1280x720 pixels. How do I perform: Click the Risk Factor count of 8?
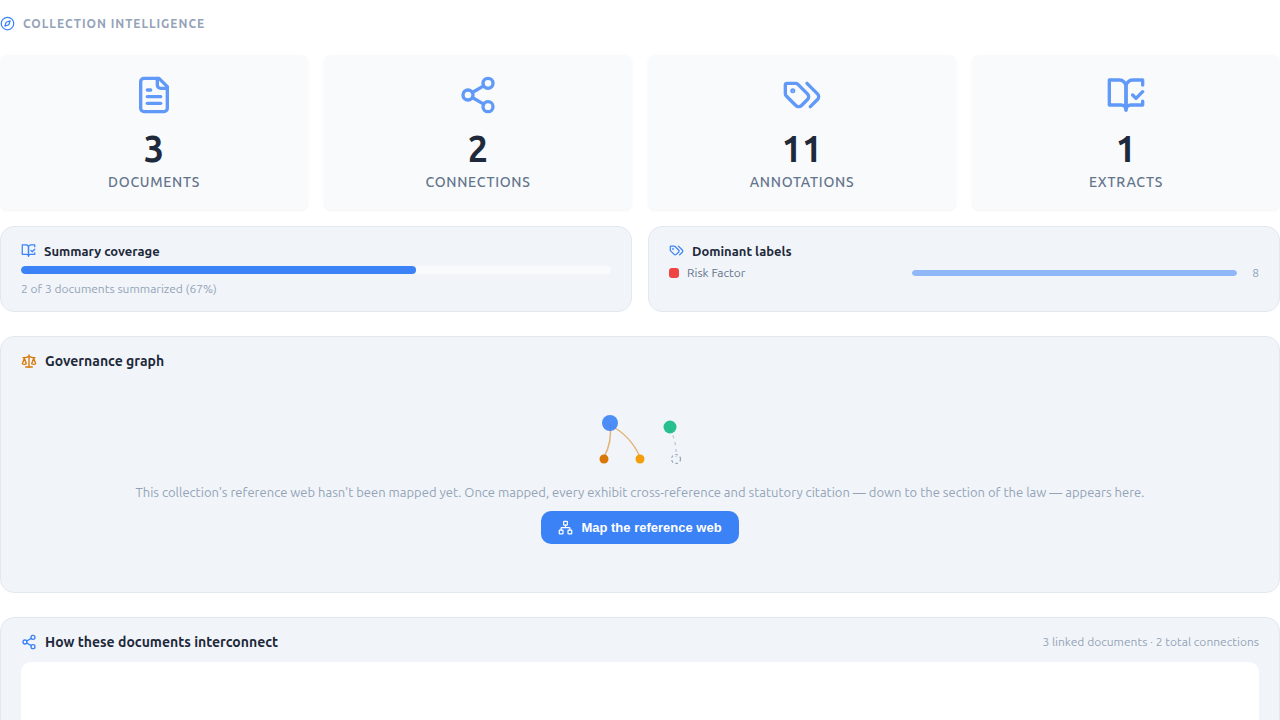pos(1256,273)
